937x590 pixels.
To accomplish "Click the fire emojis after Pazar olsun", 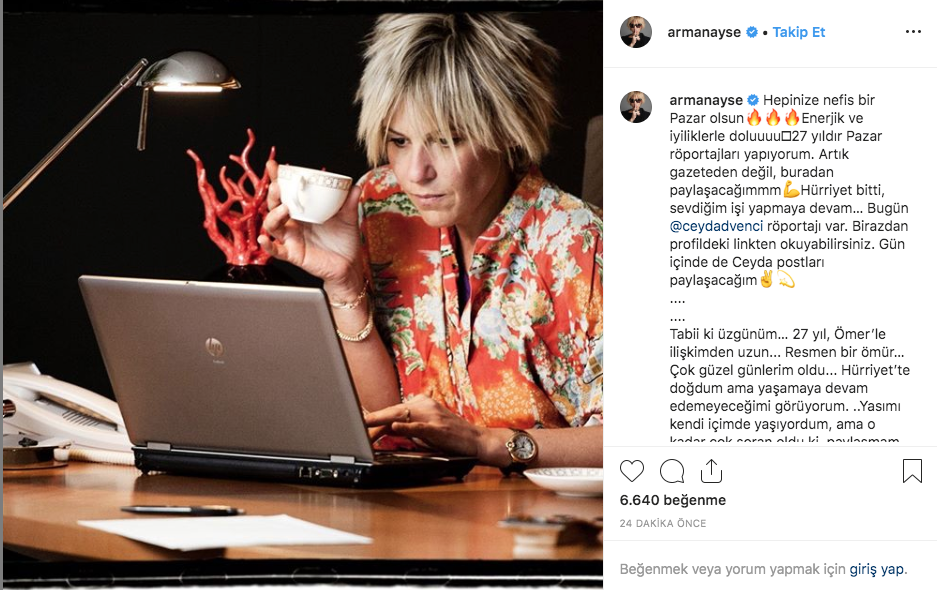I will coord(773,118).
